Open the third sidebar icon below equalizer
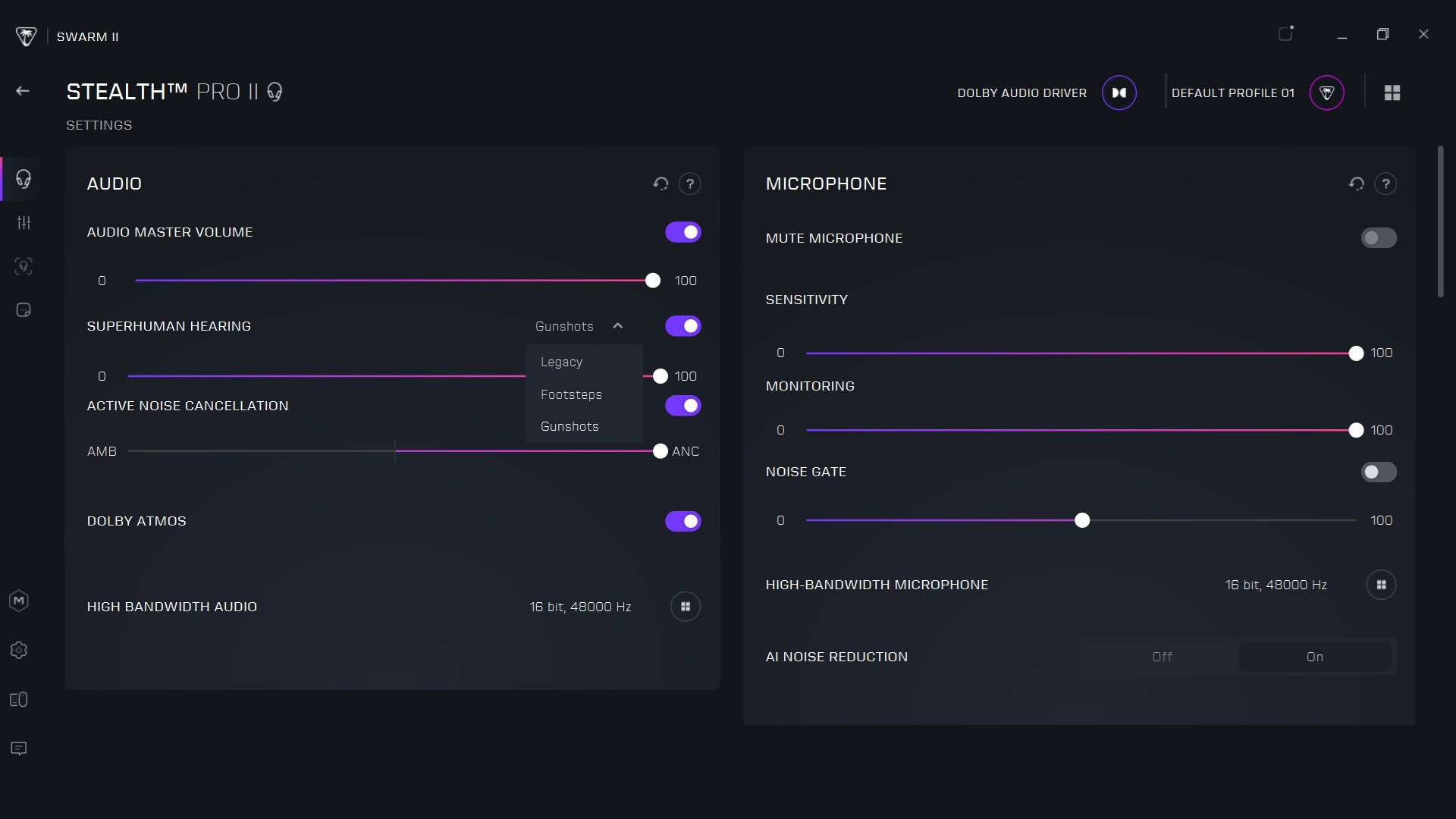1456x819 pixels. point(24,266)
